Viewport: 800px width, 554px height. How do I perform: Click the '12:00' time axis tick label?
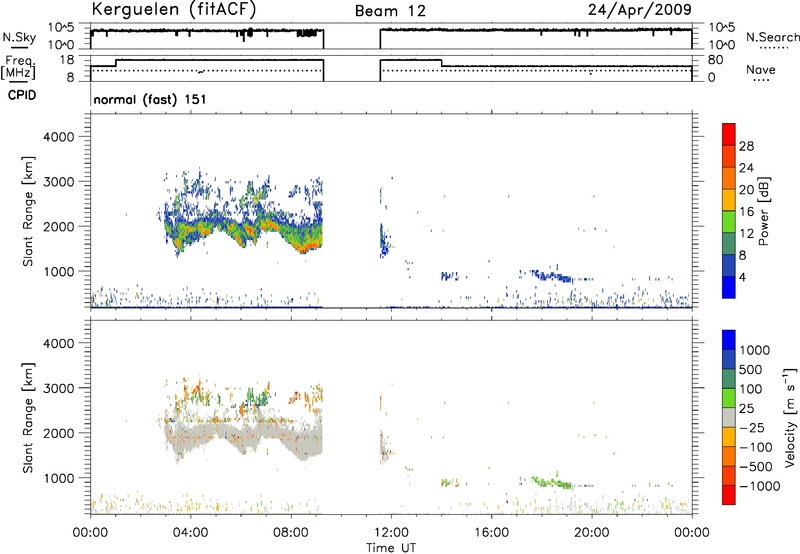click(391, 533)
